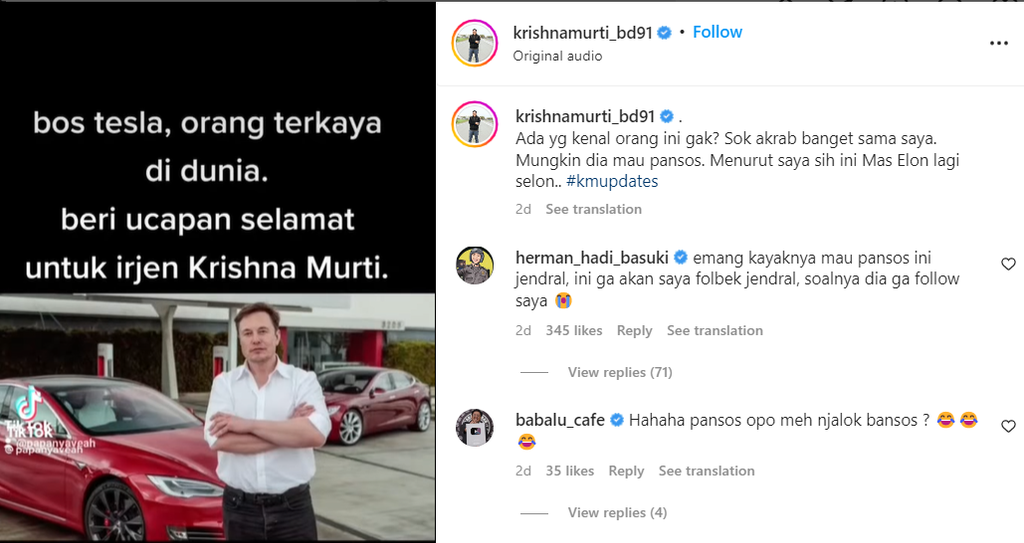Reply to babalu_cafe's comment
1024x543 pixels.
click(x=626, y=471)
